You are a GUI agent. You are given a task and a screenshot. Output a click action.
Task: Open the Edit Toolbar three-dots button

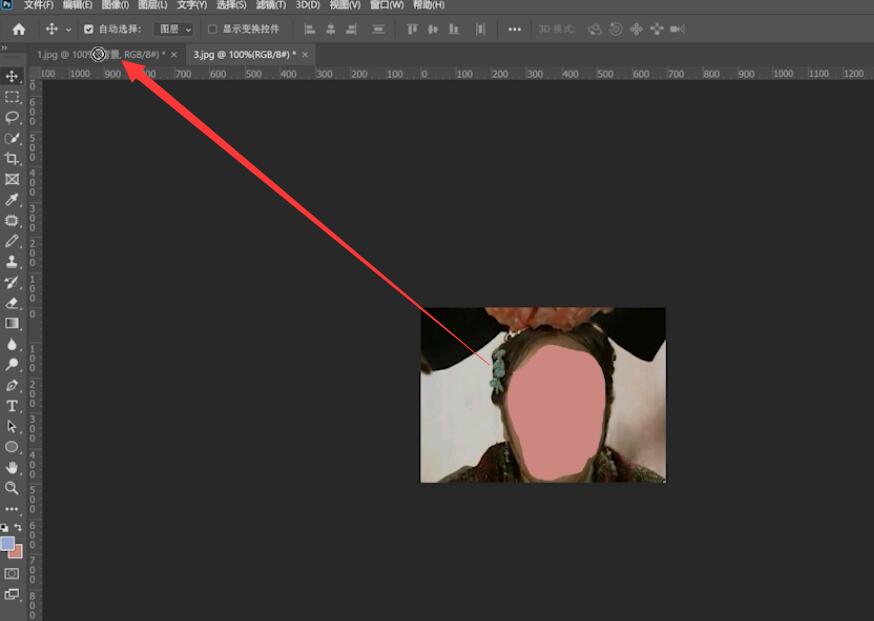12,509
